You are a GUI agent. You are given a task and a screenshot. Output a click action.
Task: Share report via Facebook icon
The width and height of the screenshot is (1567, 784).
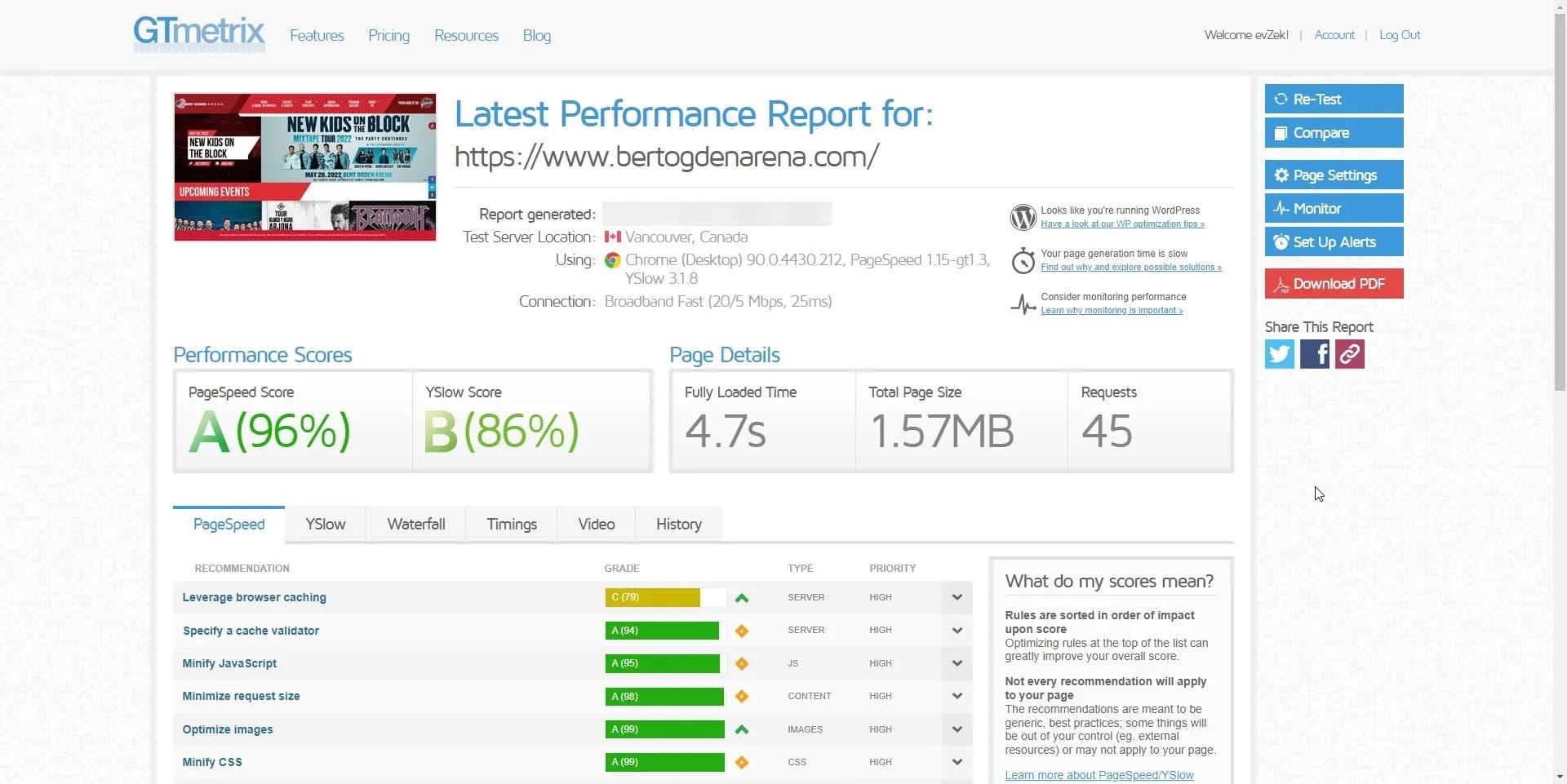1314,354
